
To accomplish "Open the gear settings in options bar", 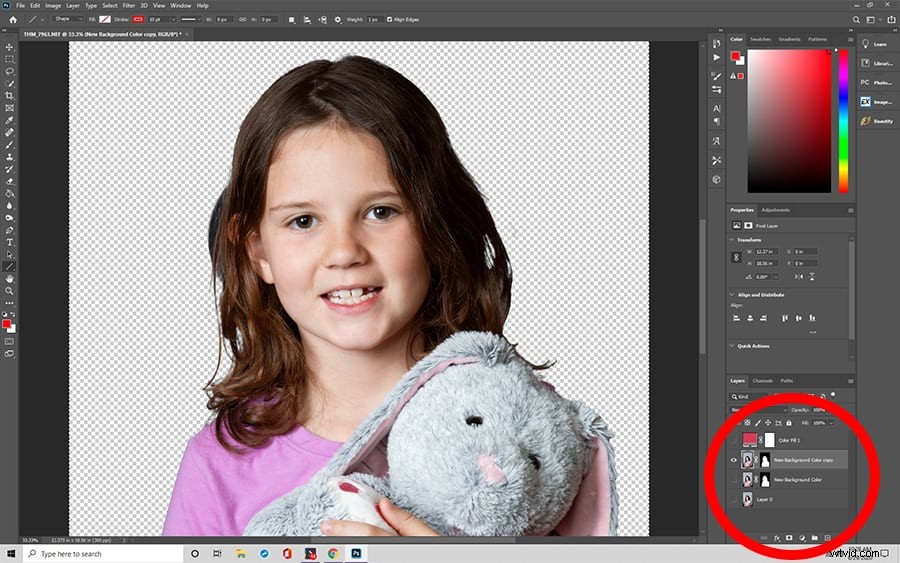I will coord(338,20).
